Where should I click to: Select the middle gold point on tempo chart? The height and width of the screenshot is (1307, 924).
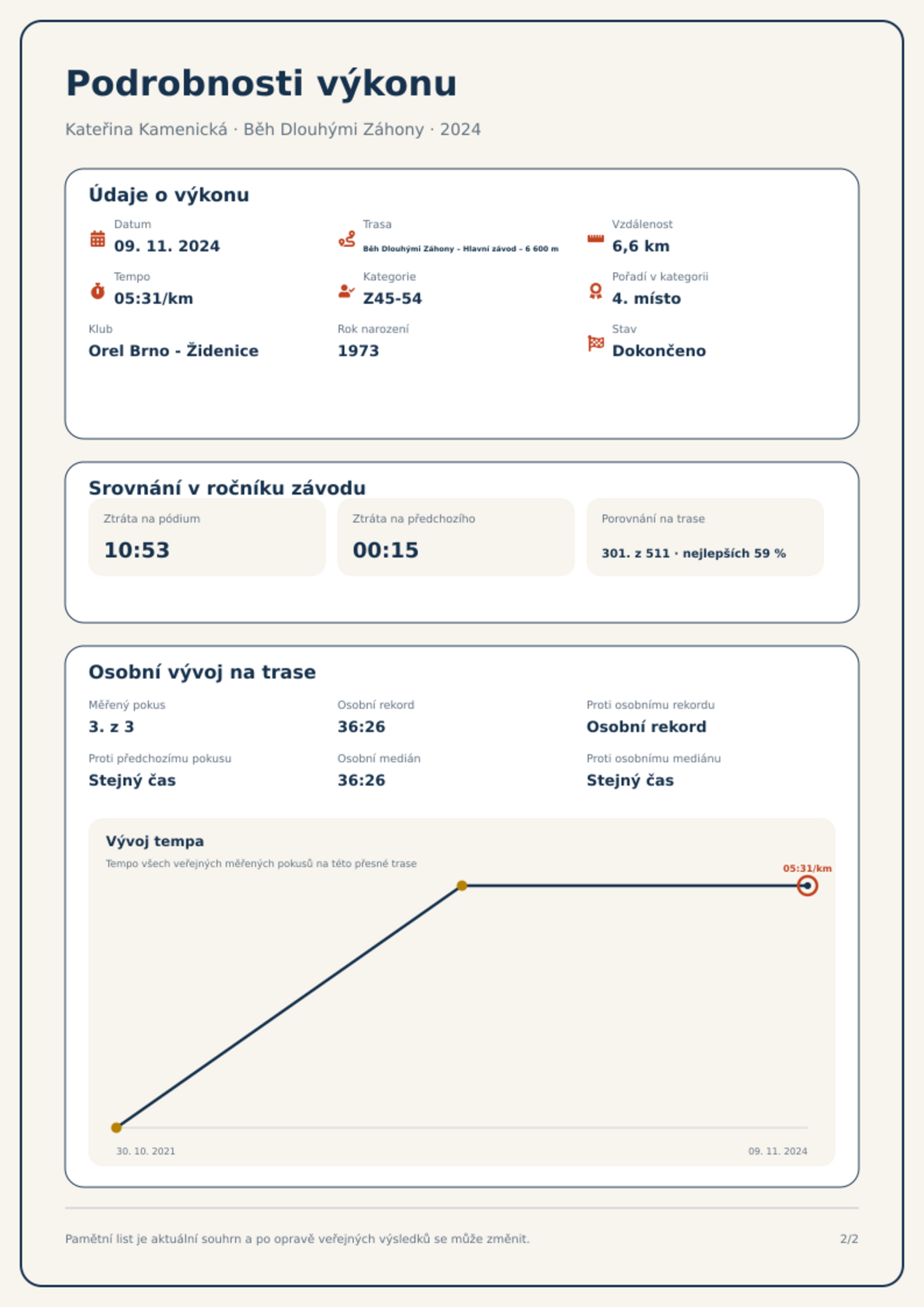point(462,886)
